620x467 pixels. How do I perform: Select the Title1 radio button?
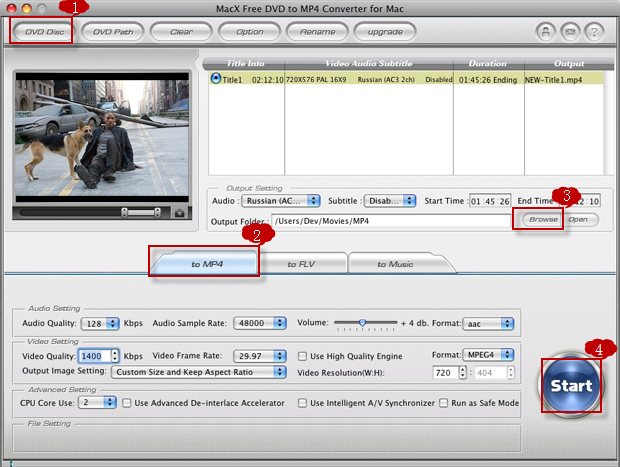click(x=215, y=78)
